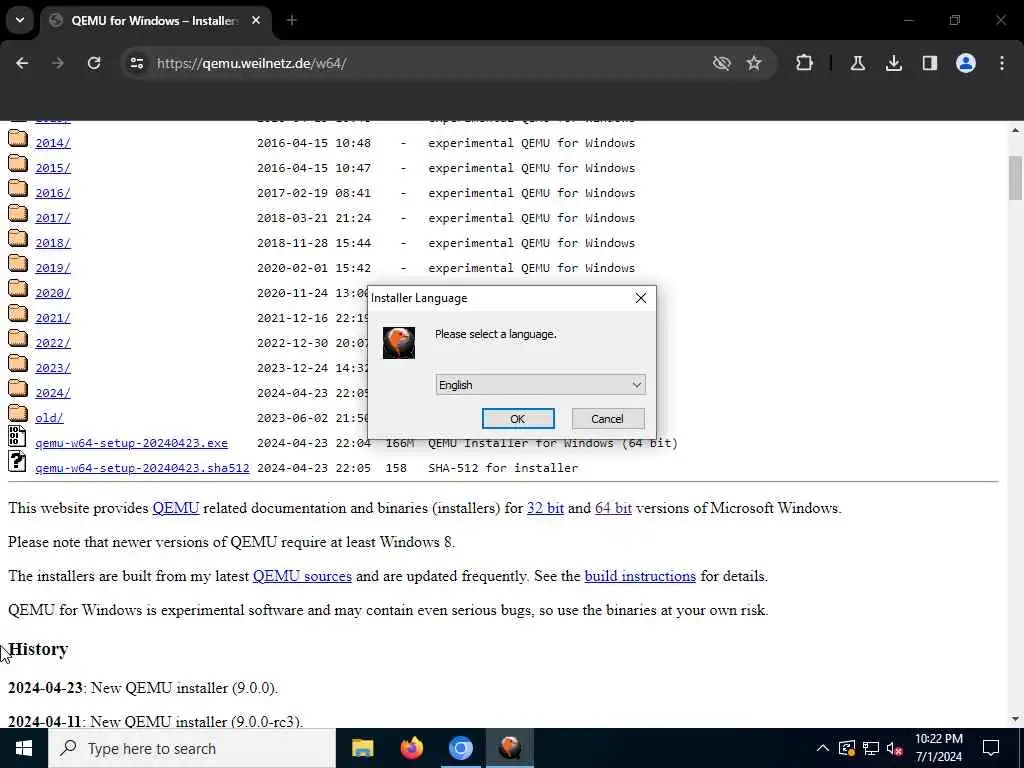Open the Chrome profile avatar
The height and width of the screenshot is (768, 1024).
pos(965,63)
